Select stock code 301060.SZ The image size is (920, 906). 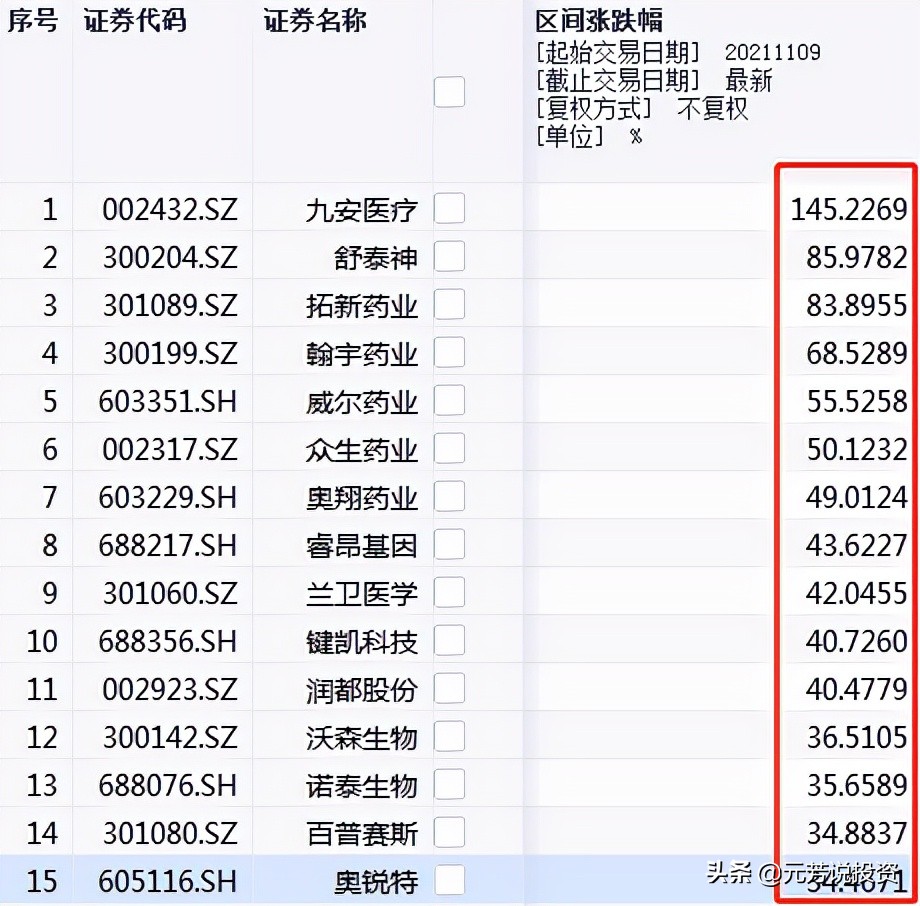[x=170, y=594]
